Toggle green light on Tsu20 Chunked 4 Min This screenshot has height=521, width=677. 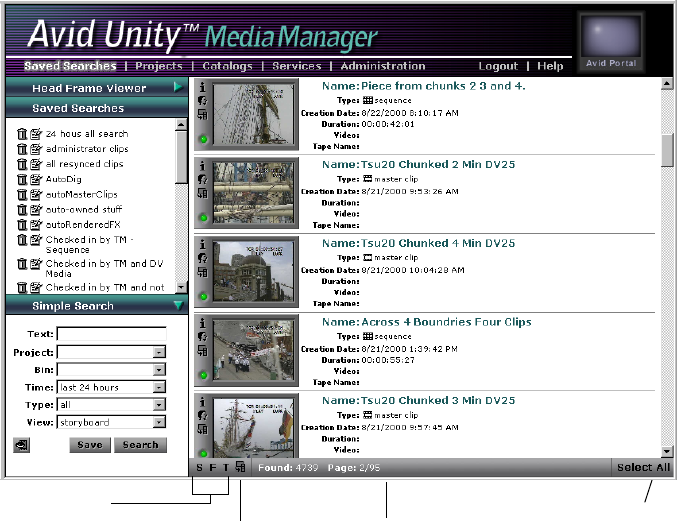[203, 297]
